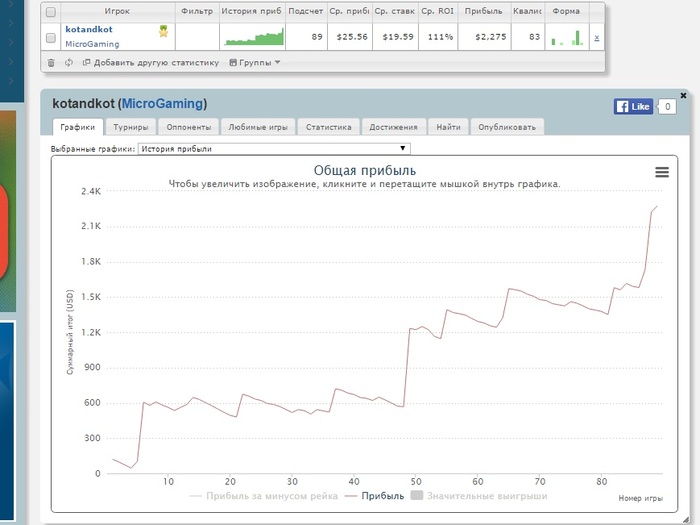Click MicroGaming link in the table row

point(92,44)
